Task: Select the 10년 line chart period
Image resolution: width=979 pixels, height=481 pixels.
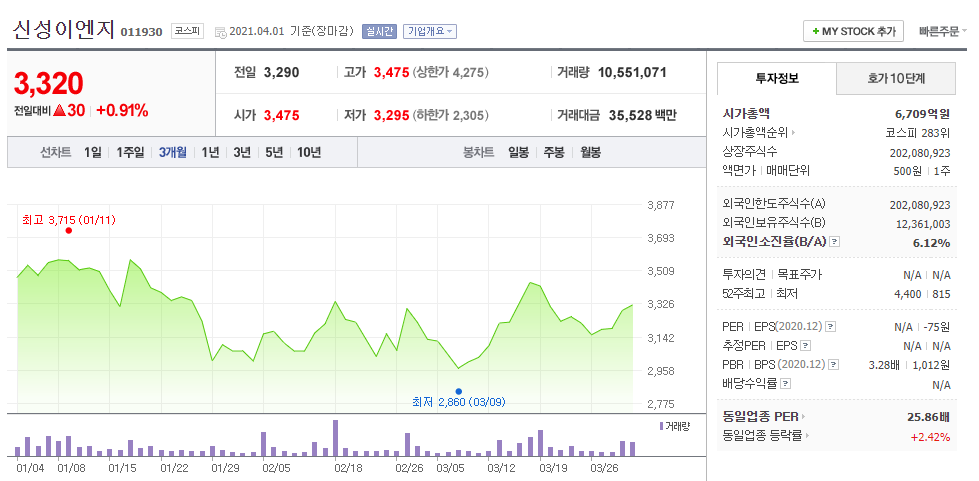Action: point(309,152)
